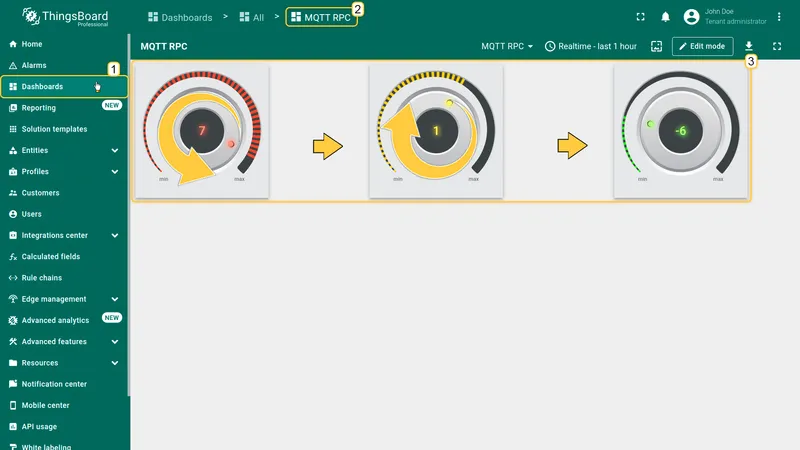Open the MQTT RPC state dropdown
This screenshot has width=800, height=450.
pyautogui.click(x=507, y=46)
